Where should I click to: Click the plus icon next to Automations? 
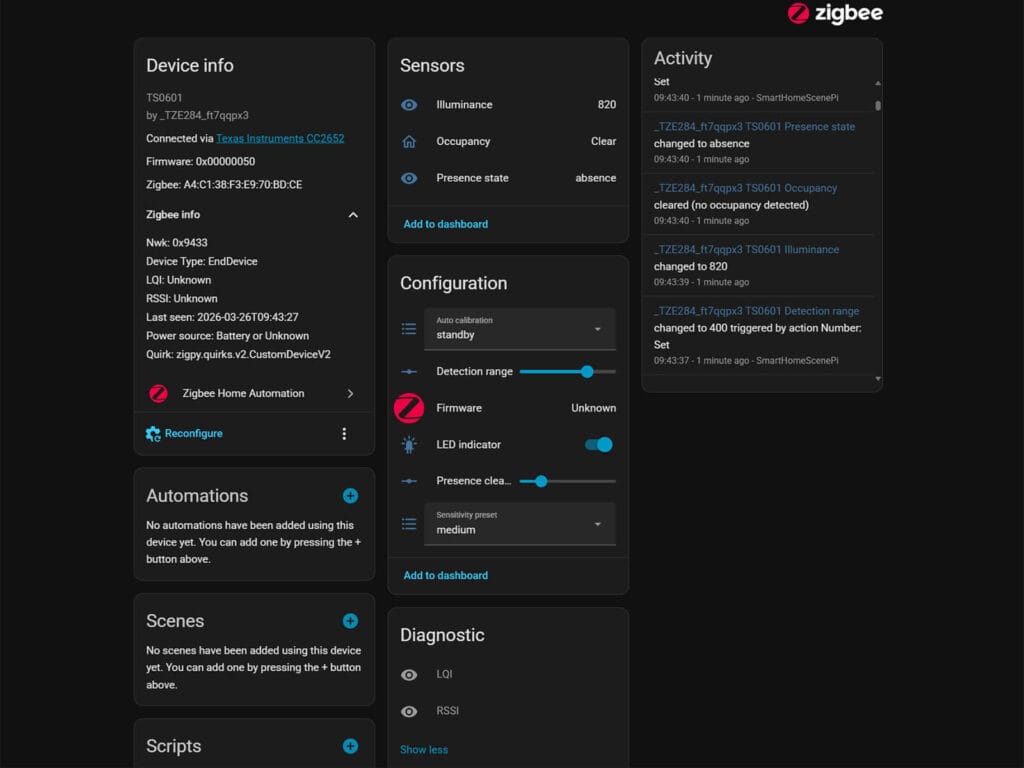pyautogui.click(x=350, y=496)
